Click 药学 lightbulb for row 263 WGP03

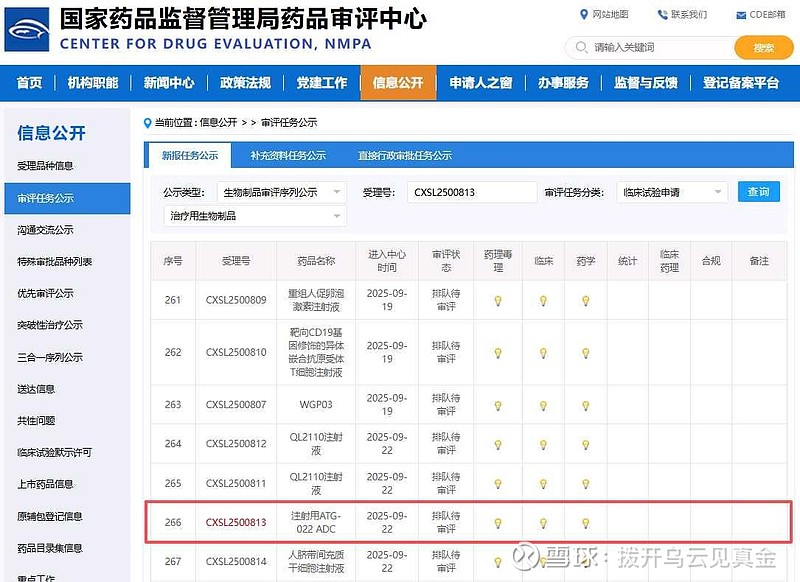click(586, 405)
